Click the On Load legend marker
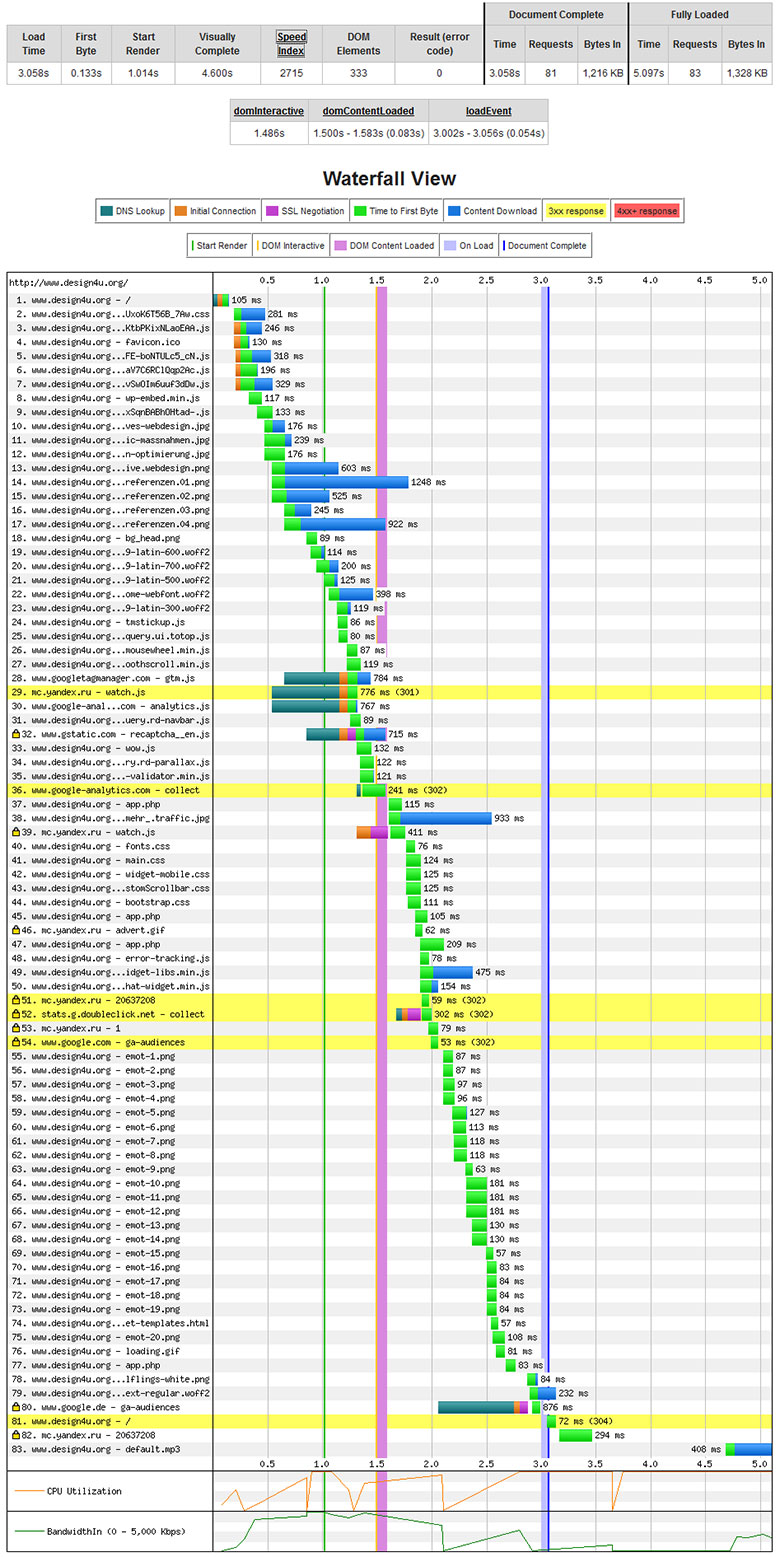Viewport: 780px width, 1557px height. coord(450,245)
